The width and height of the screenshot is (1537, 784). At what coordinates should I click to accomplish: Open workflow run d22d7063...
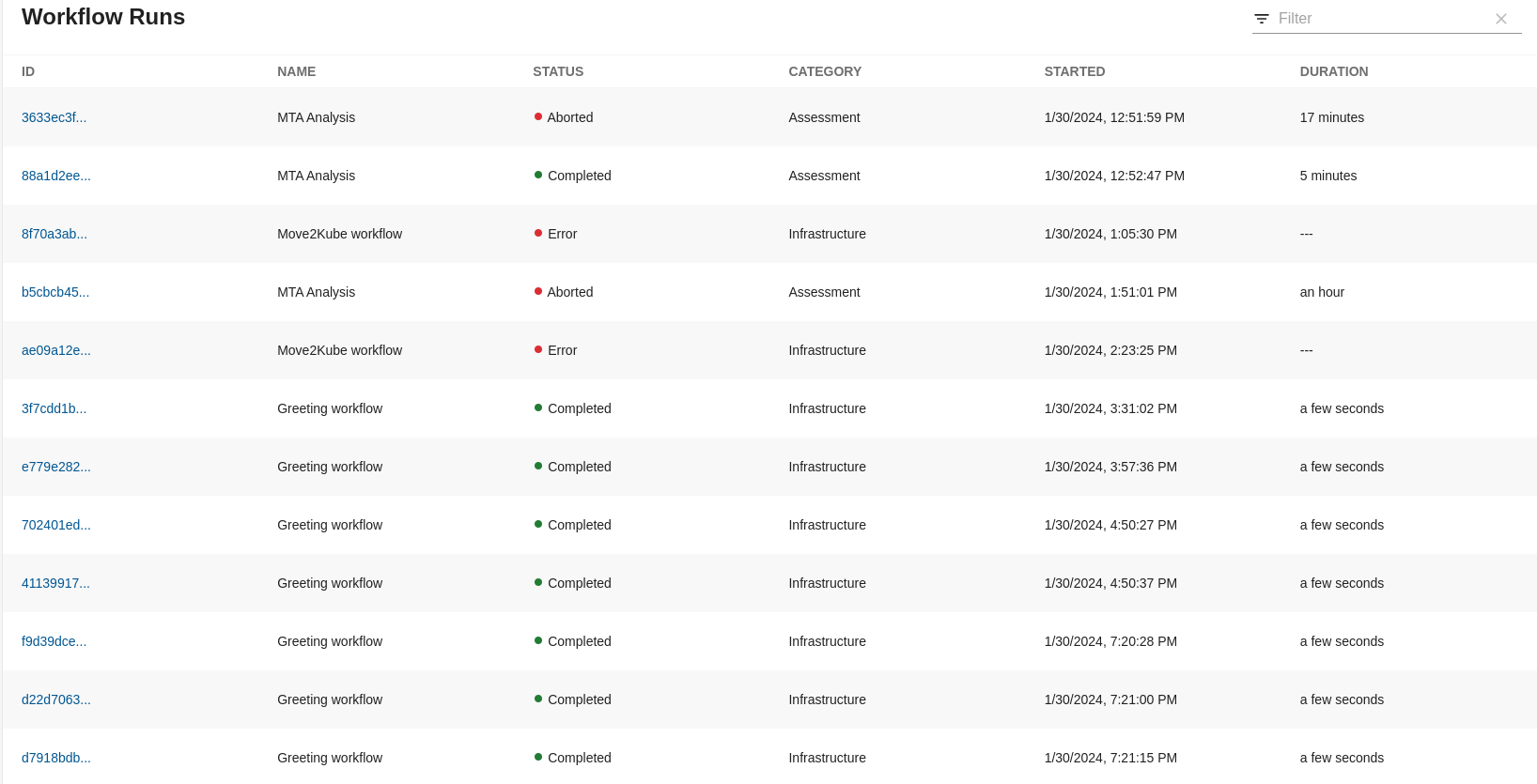coord(56,699)
